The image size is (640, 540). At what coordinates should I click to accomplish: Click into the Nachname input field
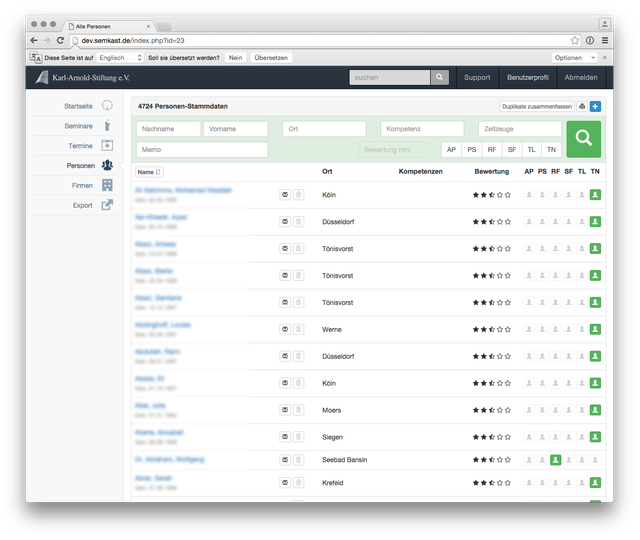click(x=168, y=129)
